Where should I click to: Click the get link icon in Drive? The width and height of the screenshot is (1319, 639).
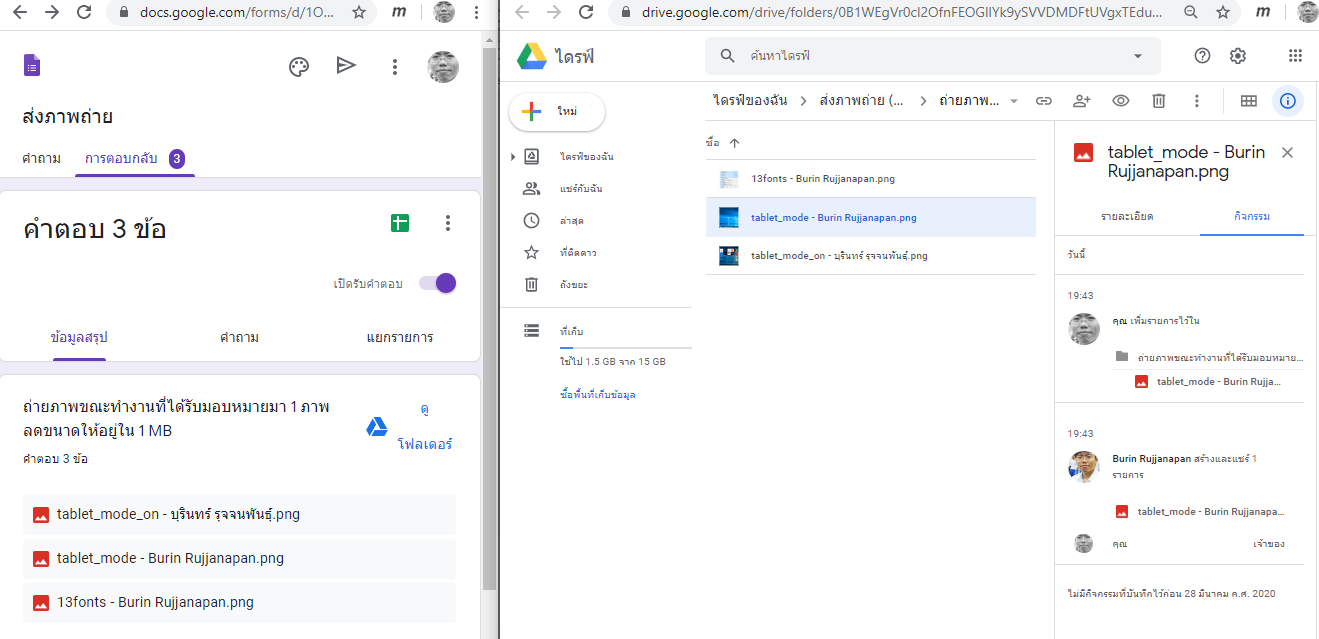tap(1043, 101)
